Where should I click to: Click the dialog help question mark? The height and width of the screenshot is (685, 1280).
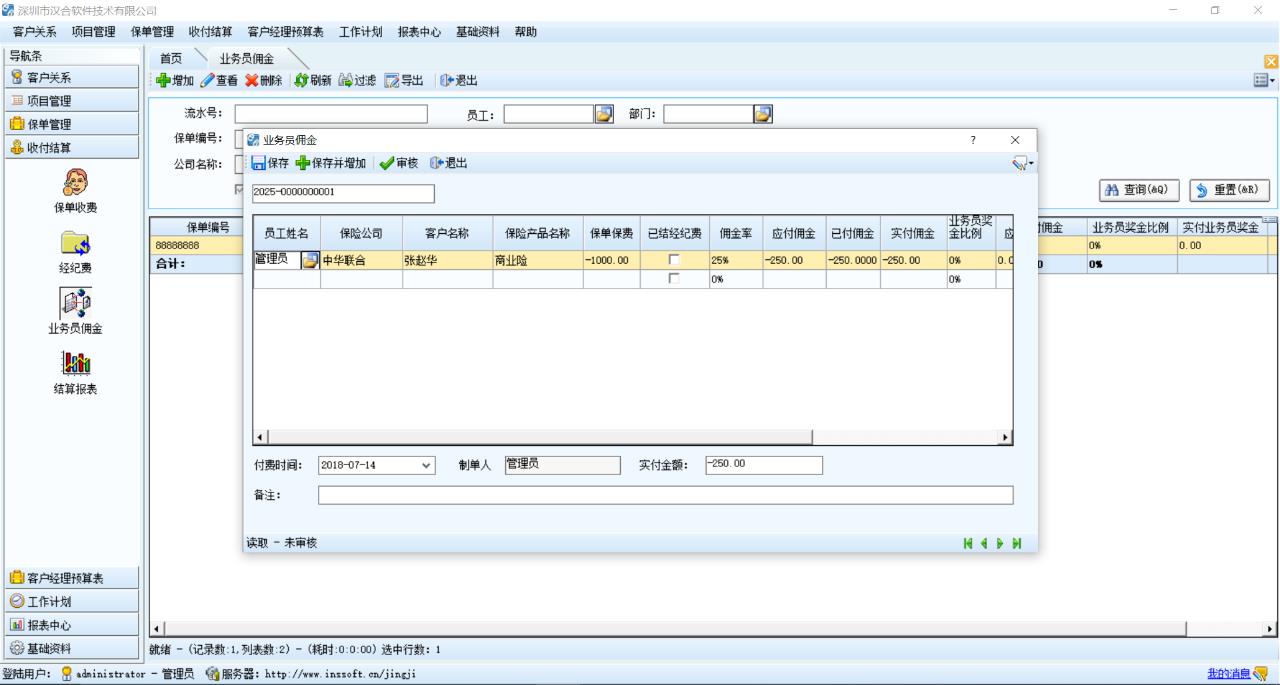[973, 140]
